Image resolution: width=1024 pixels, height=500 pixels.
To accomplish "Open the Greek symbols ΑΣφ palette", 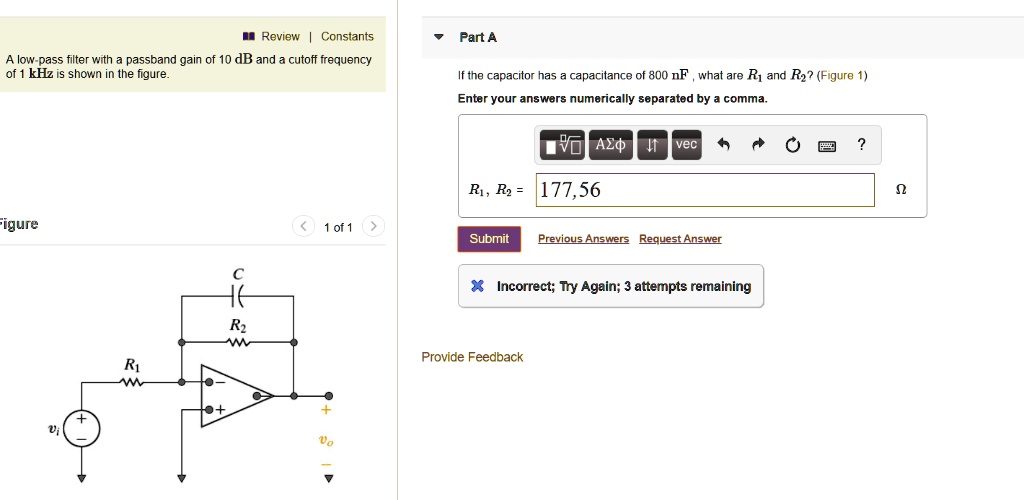I will [611, 144].
